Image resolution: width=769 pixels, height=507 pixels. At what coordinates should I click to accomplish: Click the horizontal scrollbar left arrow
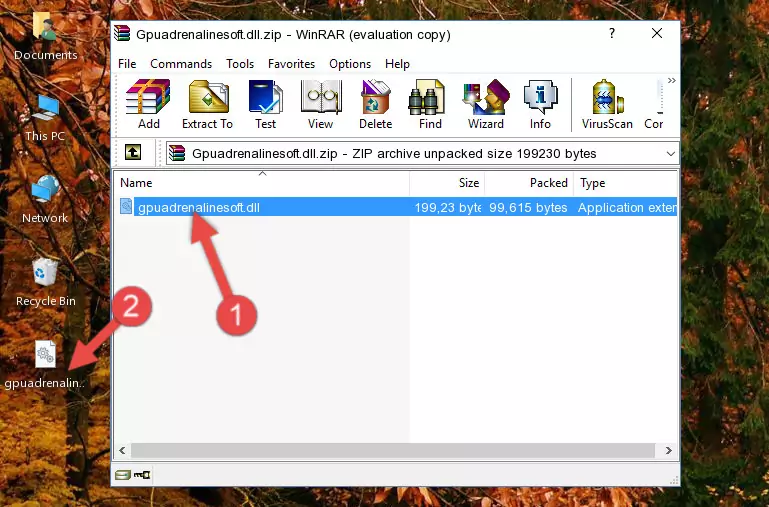(123, 450)
